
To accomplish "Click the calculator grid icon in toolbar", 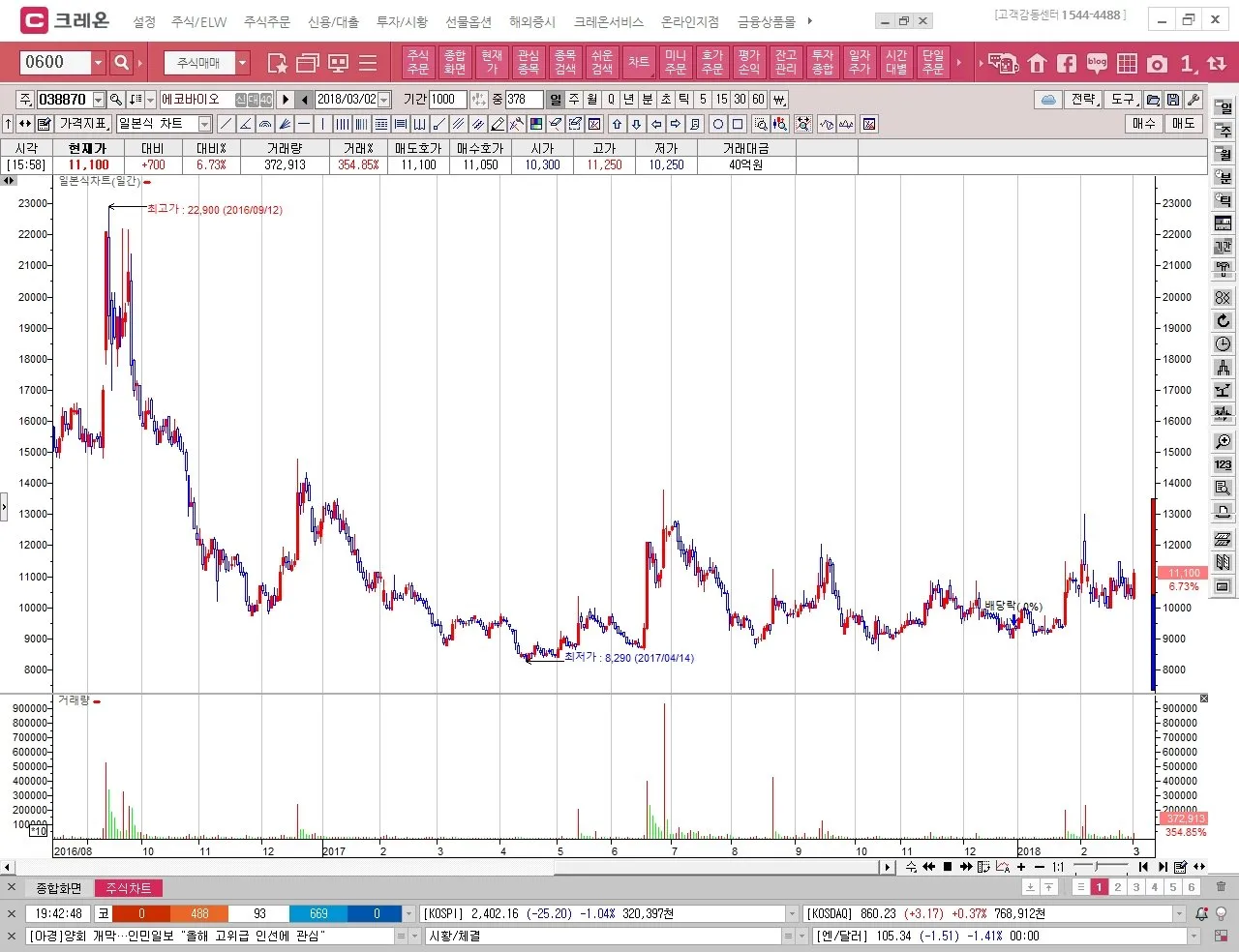I will click(1127, 64).
